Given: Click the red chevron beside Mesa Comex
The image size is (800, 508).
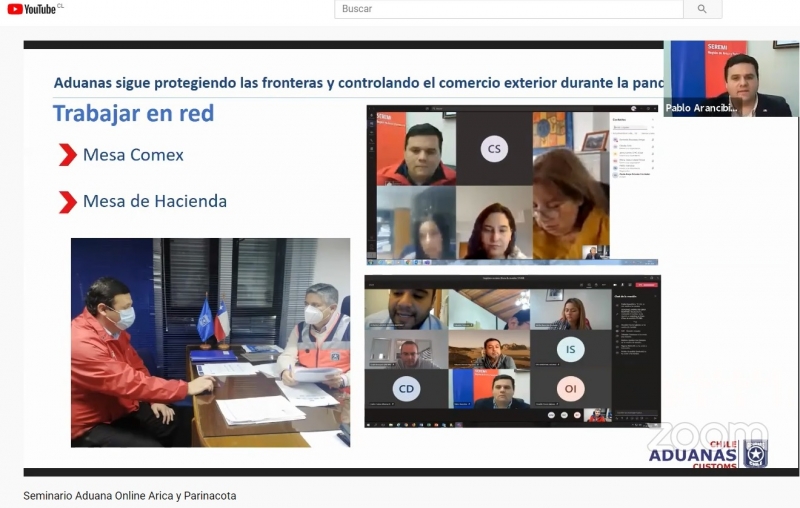Looking at the screenshot, I should tap(67, 155).
